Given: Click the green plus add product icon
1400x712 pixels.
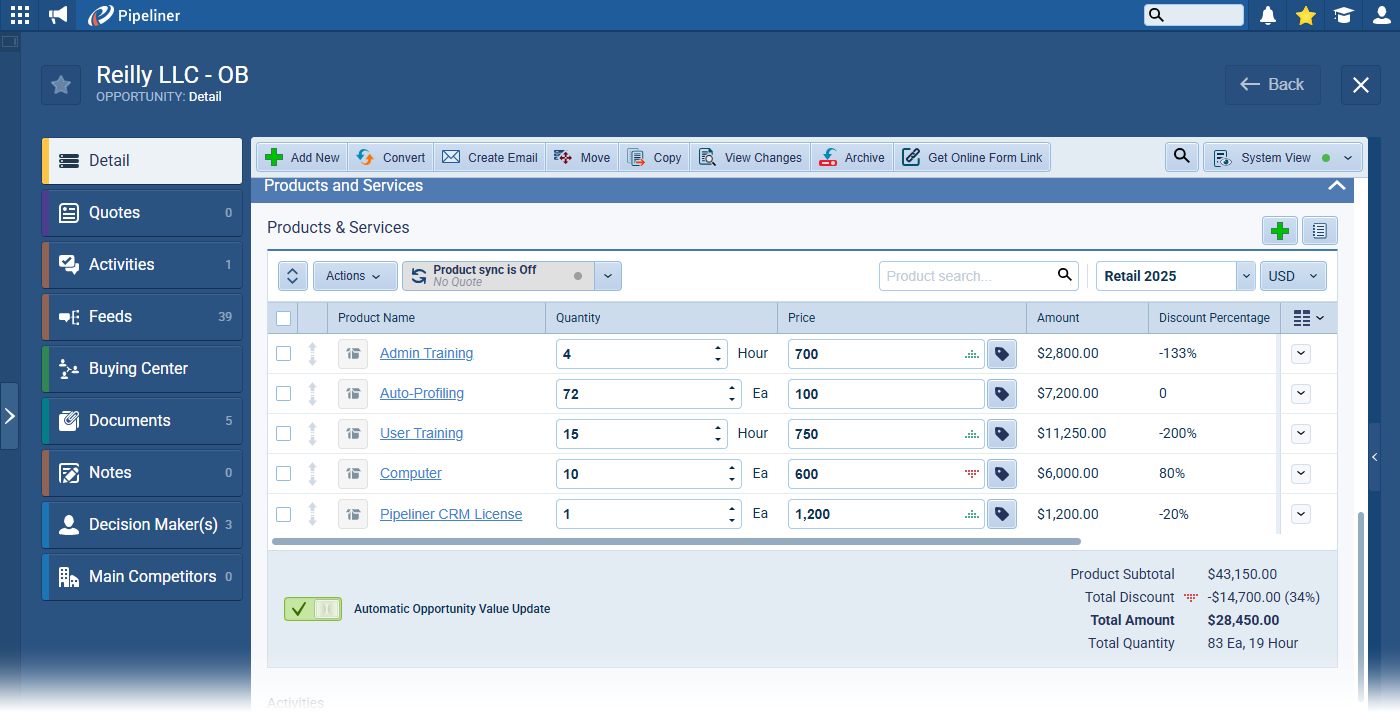Looking at the screenshot, I should pos(1279,231).
